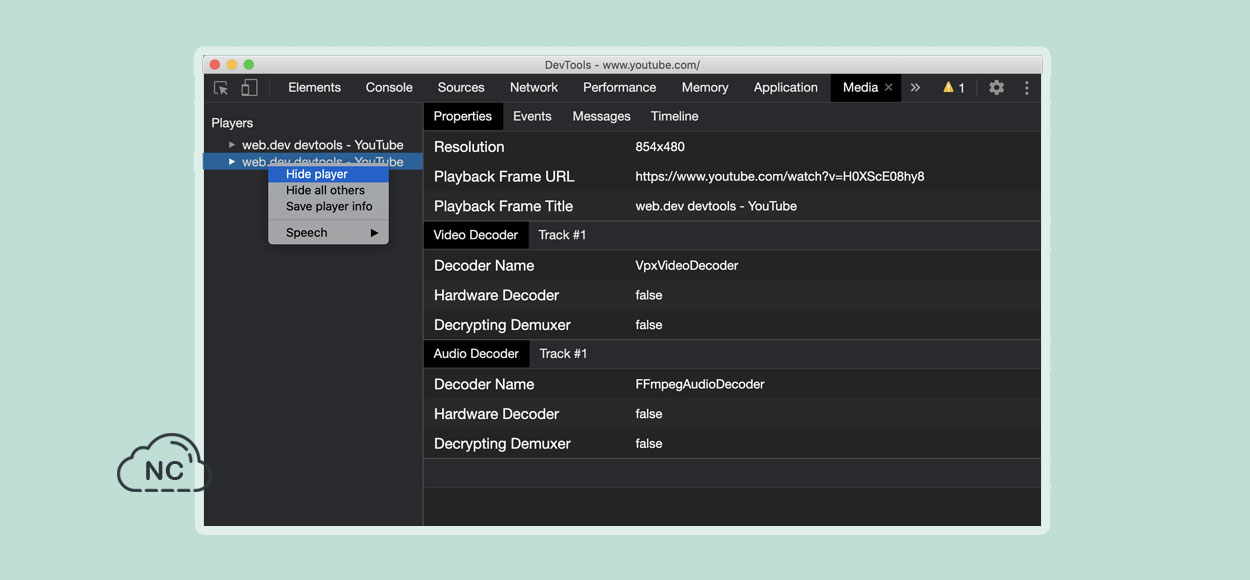
Task: Open the more tabs chevron
Action: 915,88
